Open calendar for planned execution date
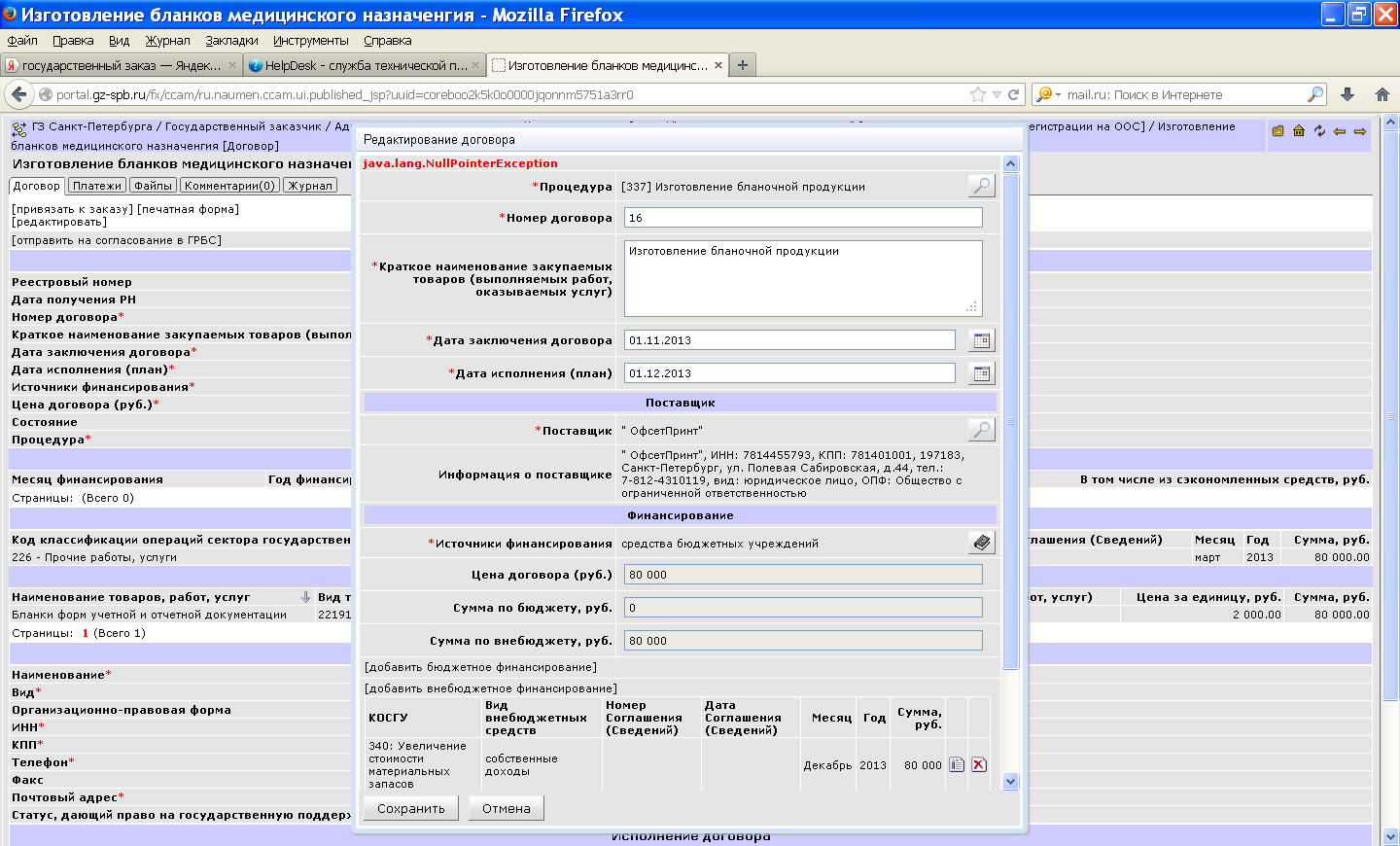Screen dimensions: 1400x846 click(982, 373)
